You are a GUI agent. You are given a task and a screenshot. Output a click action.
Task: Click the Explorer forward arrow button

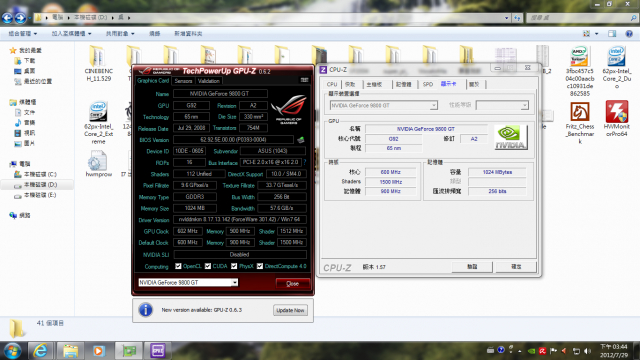(x=20, y=18)
